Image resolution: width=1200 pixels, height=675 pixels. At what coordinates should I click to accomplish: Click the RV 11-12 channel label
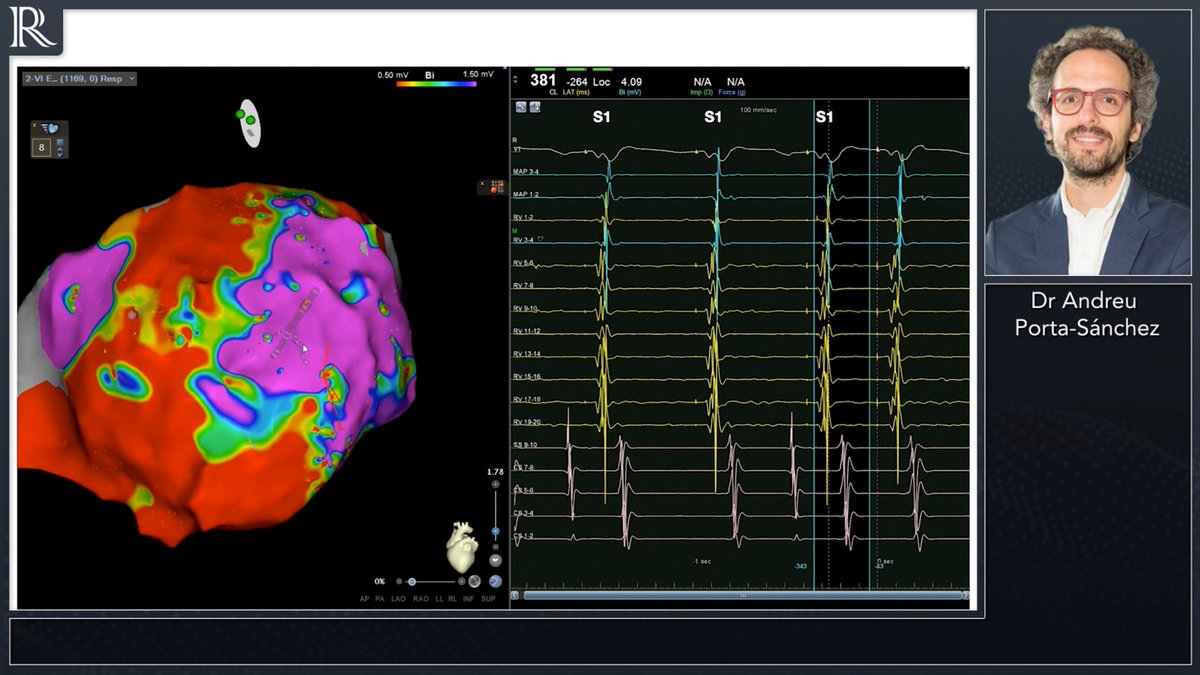coord(527,331)
